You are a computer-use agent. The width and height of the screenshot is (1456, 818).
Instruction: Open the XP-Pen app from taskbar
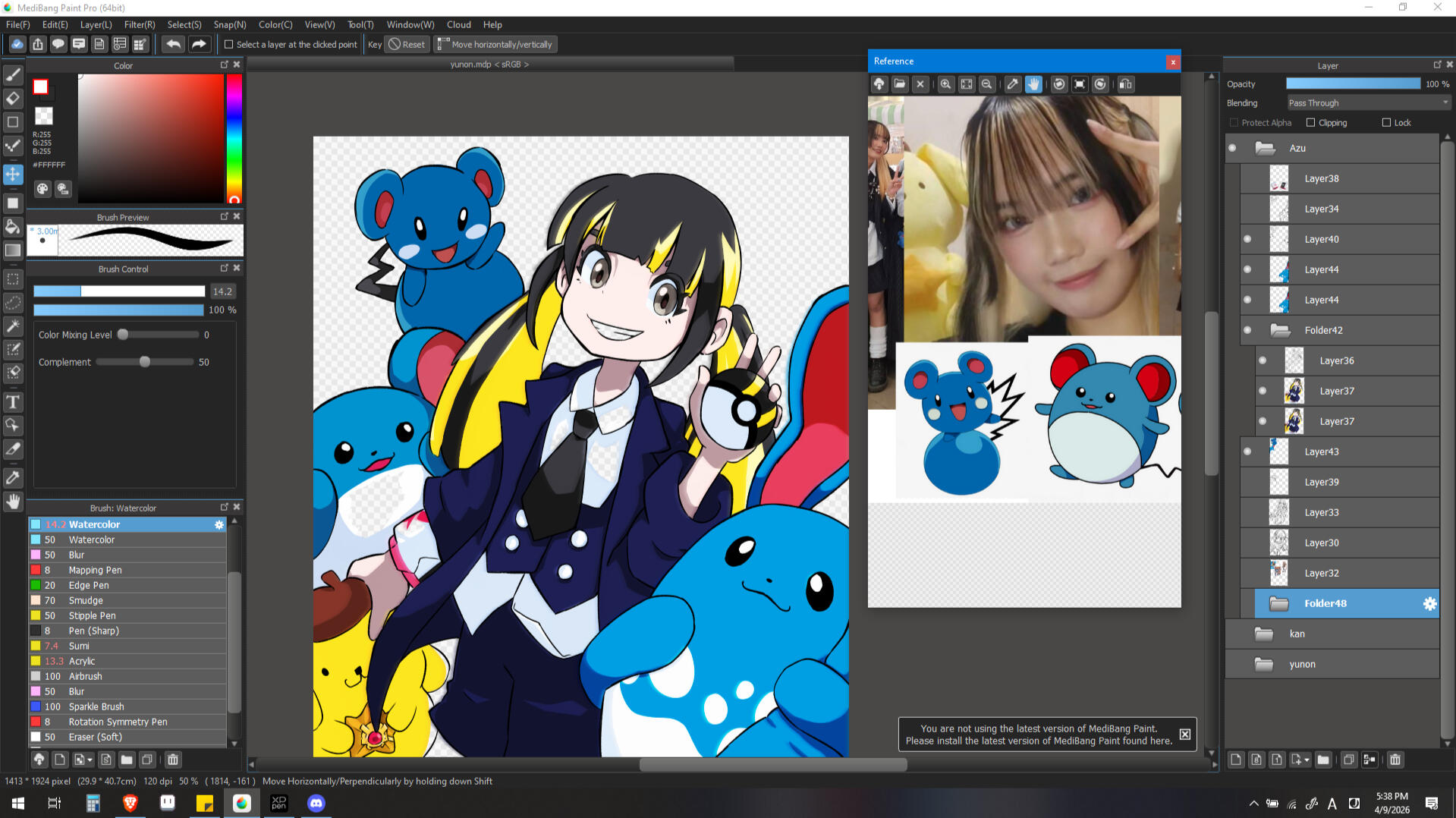coord(279,803)
